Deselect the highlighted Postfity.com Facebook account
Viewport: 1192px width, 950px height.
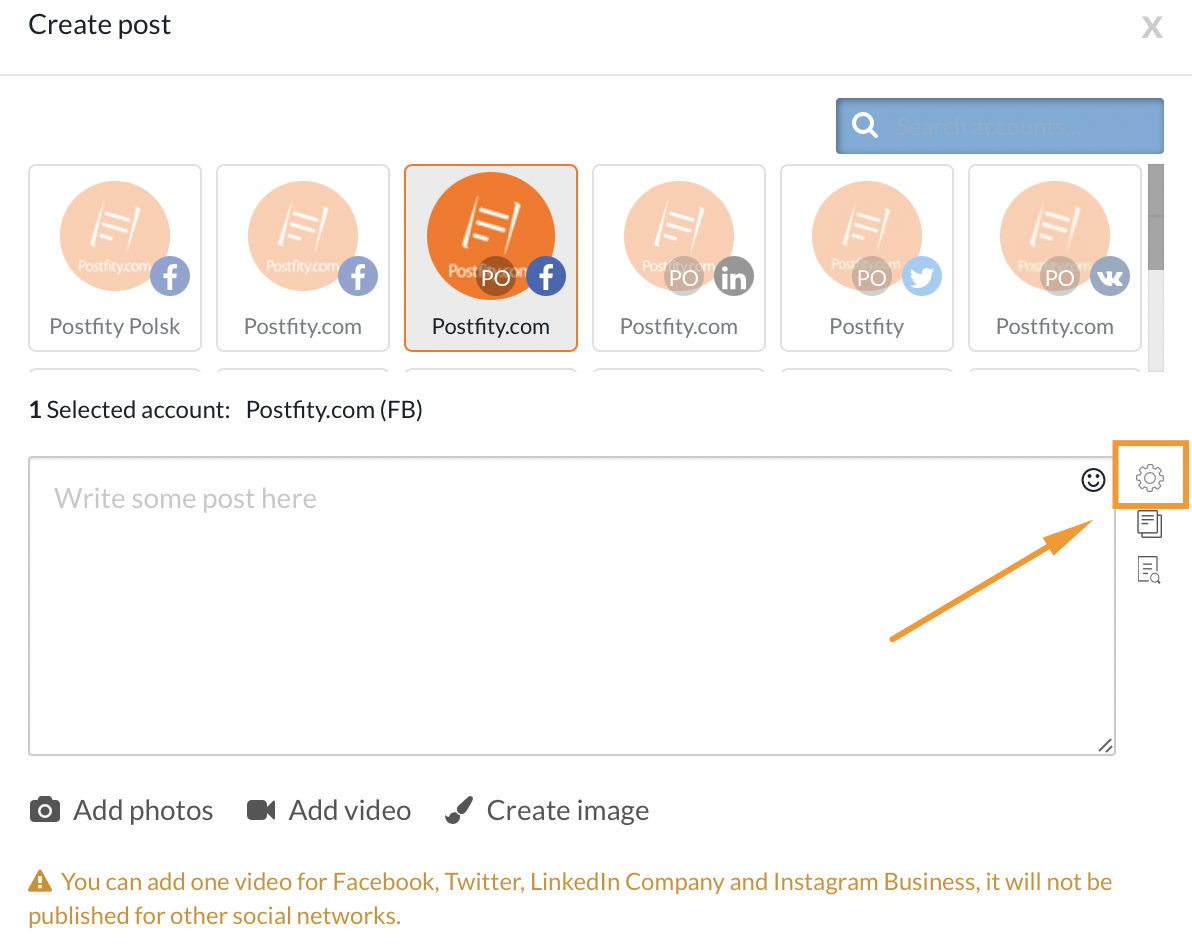(x=491, y=258)
